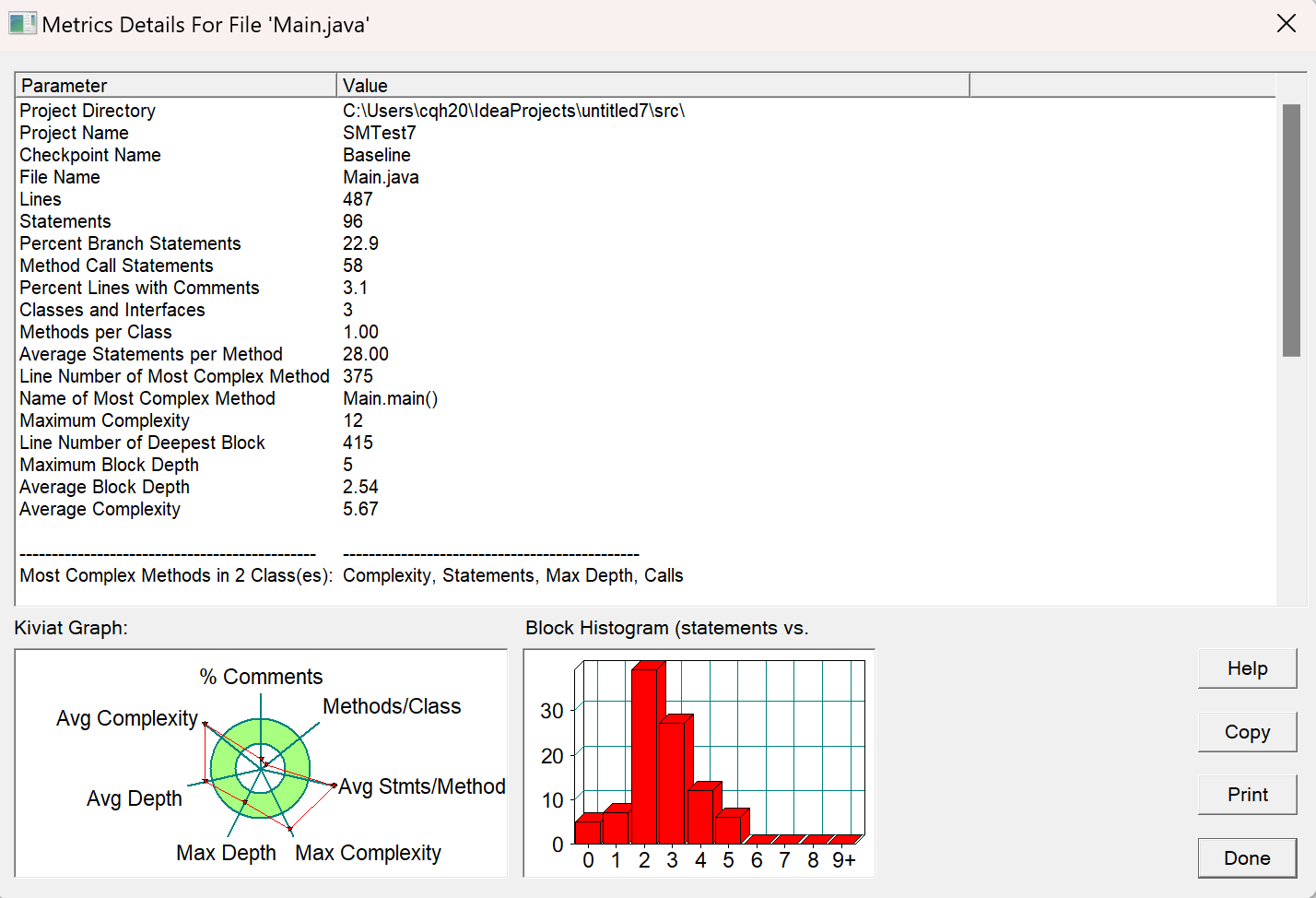This screenshot has width=1316, height=898.
Task: Click the project path value C:\Users\cqh20\IdeaProjects
Action: 514,111
